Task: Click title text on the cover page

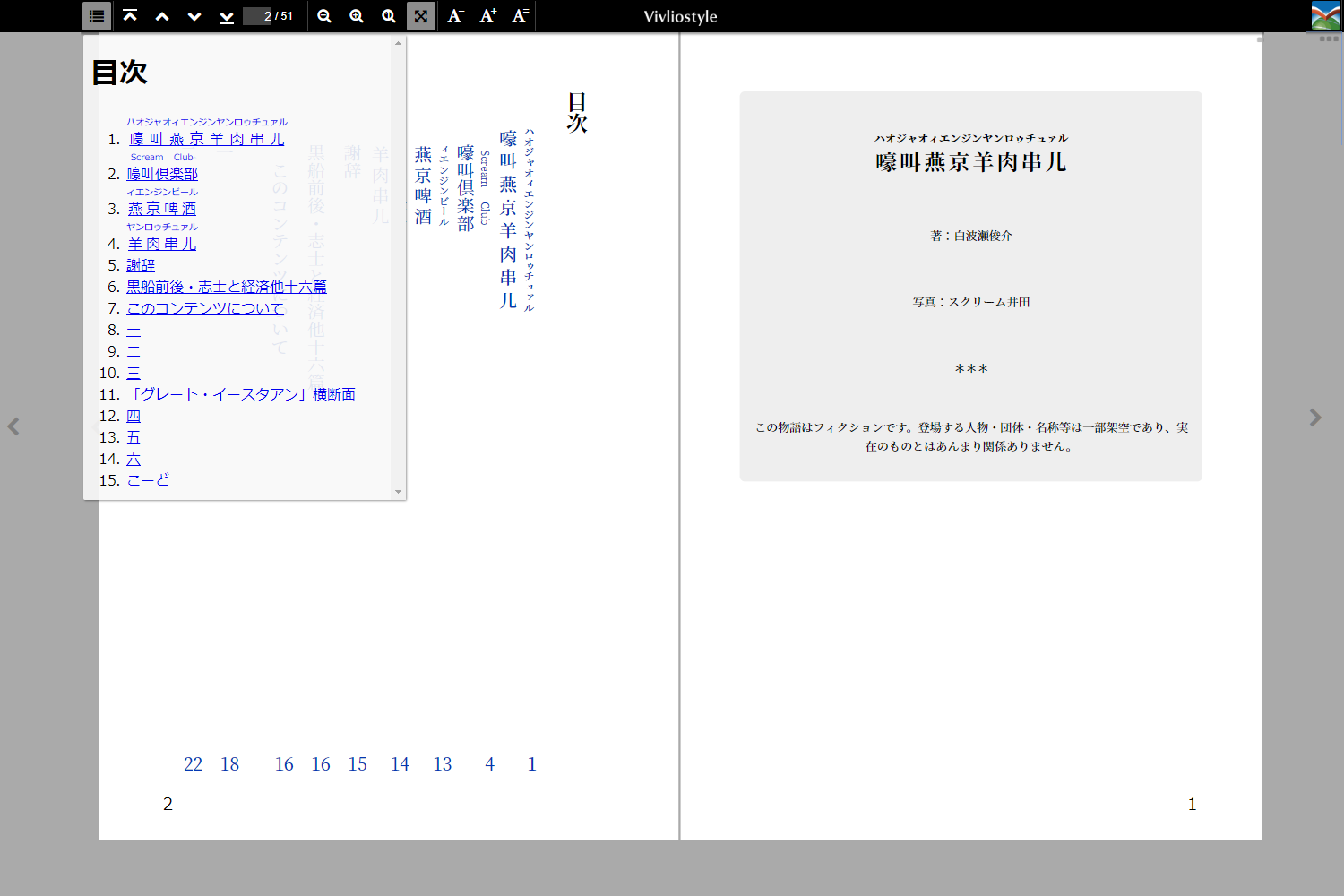Action: click(971, 162)
